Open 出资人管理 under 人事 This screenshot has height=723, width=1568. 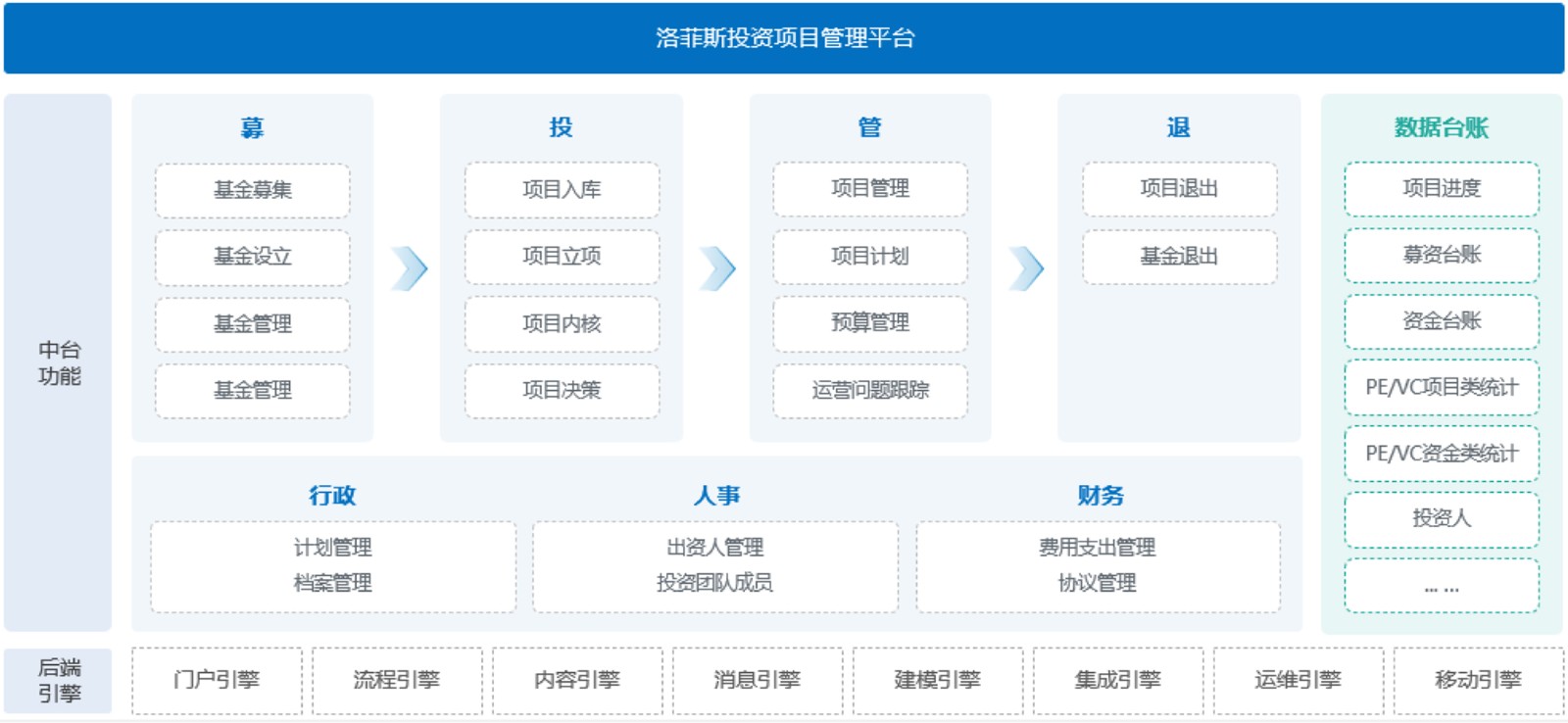point(715,548)
